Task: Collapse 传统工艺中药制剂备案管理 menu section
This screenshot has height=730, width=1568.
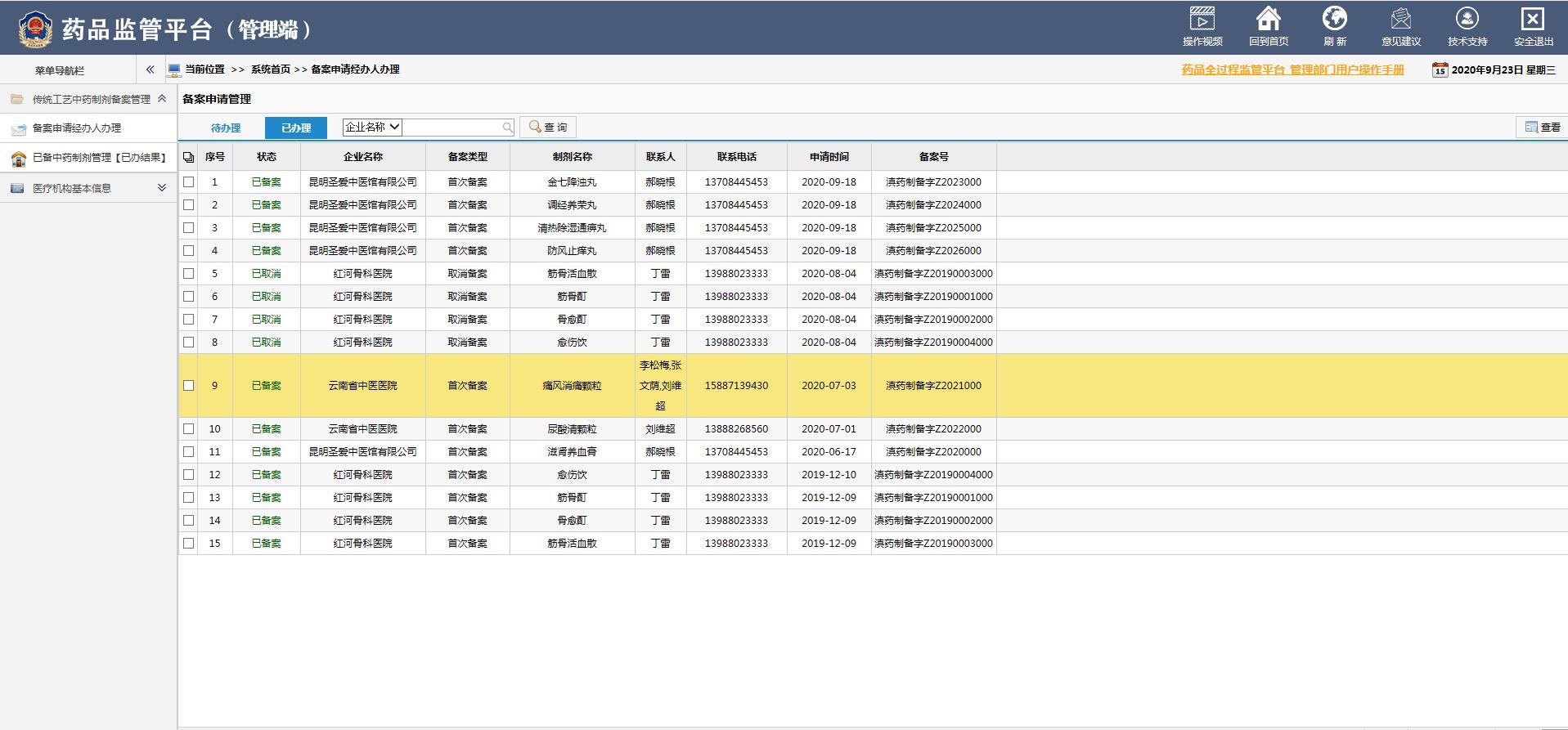Action: point(162,99)
